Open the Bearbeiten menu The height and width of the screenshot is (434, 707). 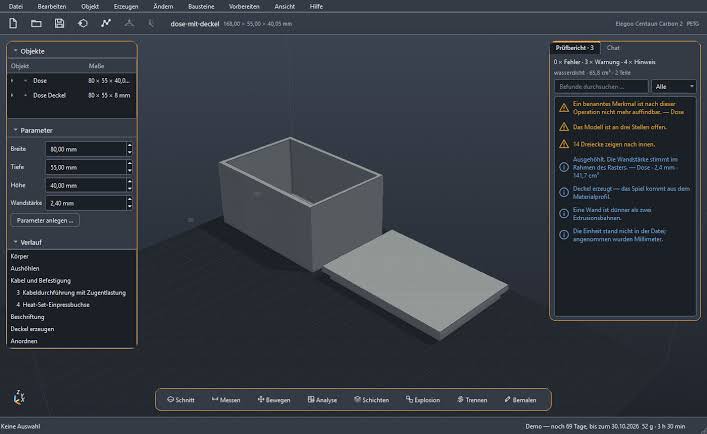click(52, 6)
